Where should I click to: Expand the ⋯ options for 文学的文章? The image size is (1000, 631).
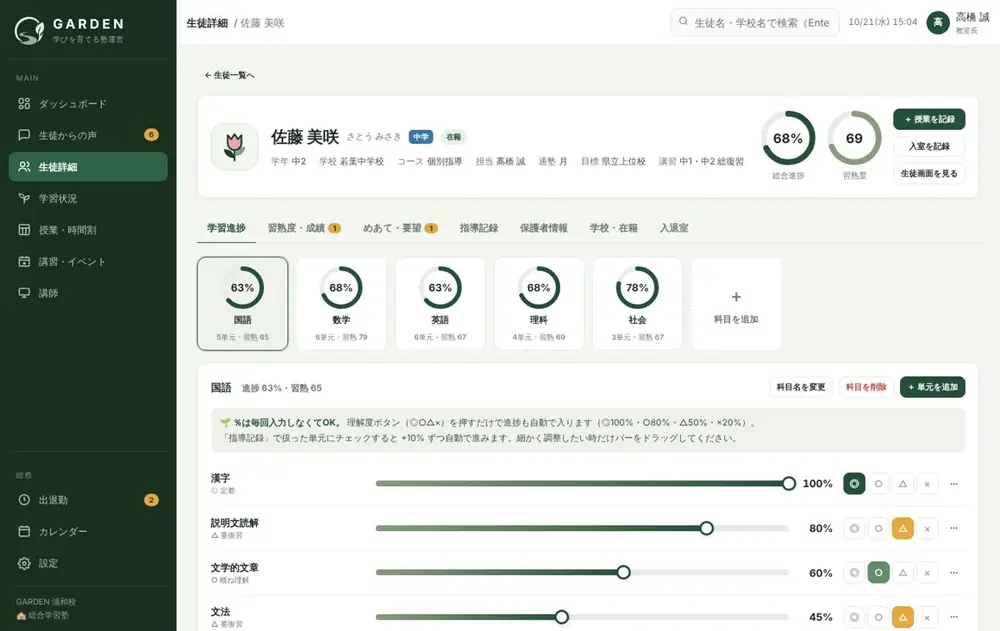954,573
